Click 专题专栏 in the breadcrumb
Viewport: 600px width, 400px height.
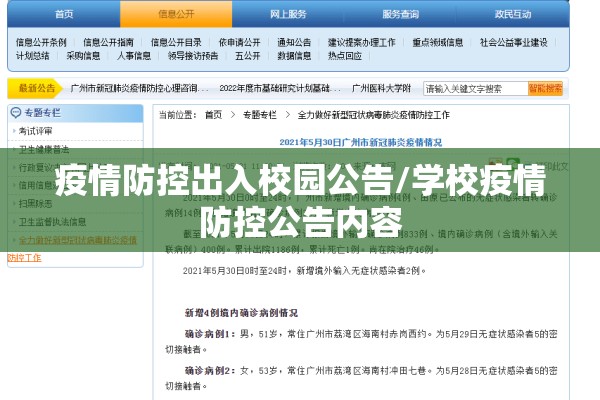tap(260, 115)
